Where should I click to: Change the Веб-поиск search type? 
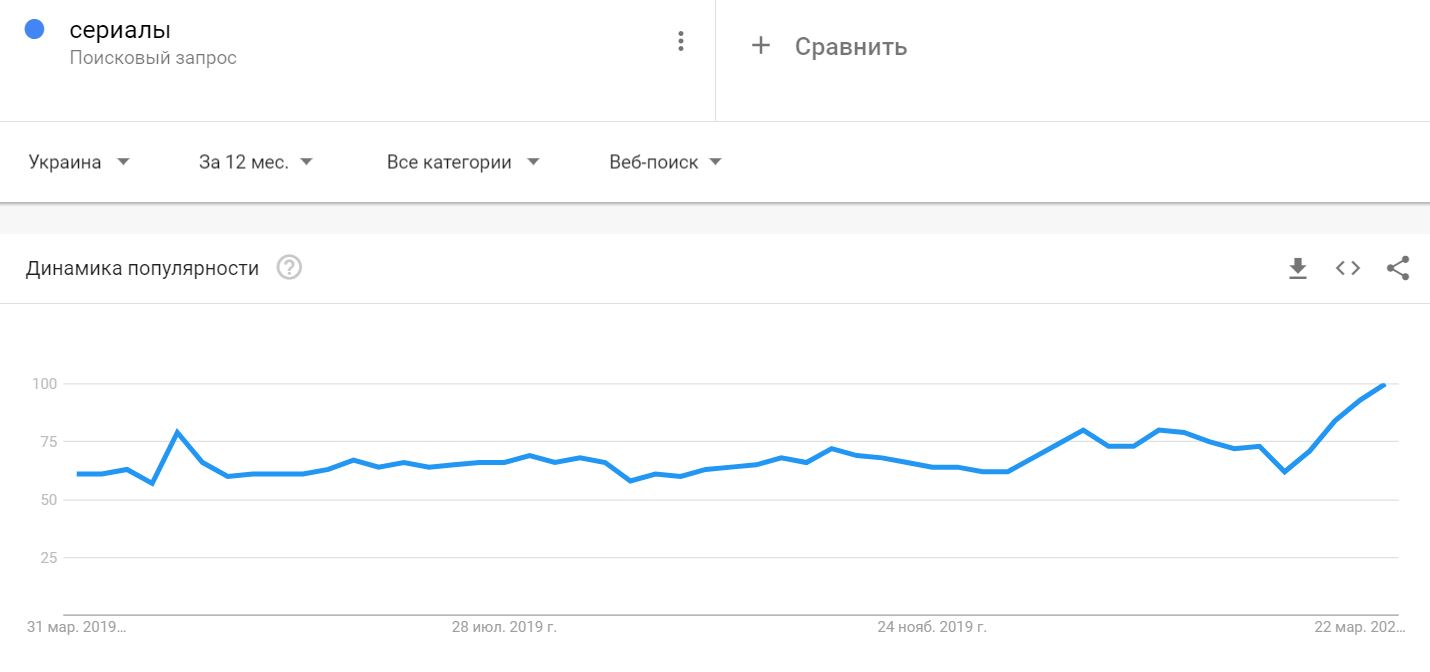[665, 162]
